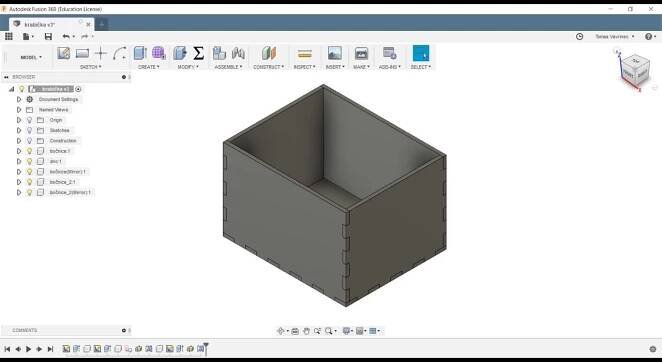The width and height of the screenshot is (662, 362).
Task: Open Change Parameters sigma tool
Action: click(x=198, y=53)
